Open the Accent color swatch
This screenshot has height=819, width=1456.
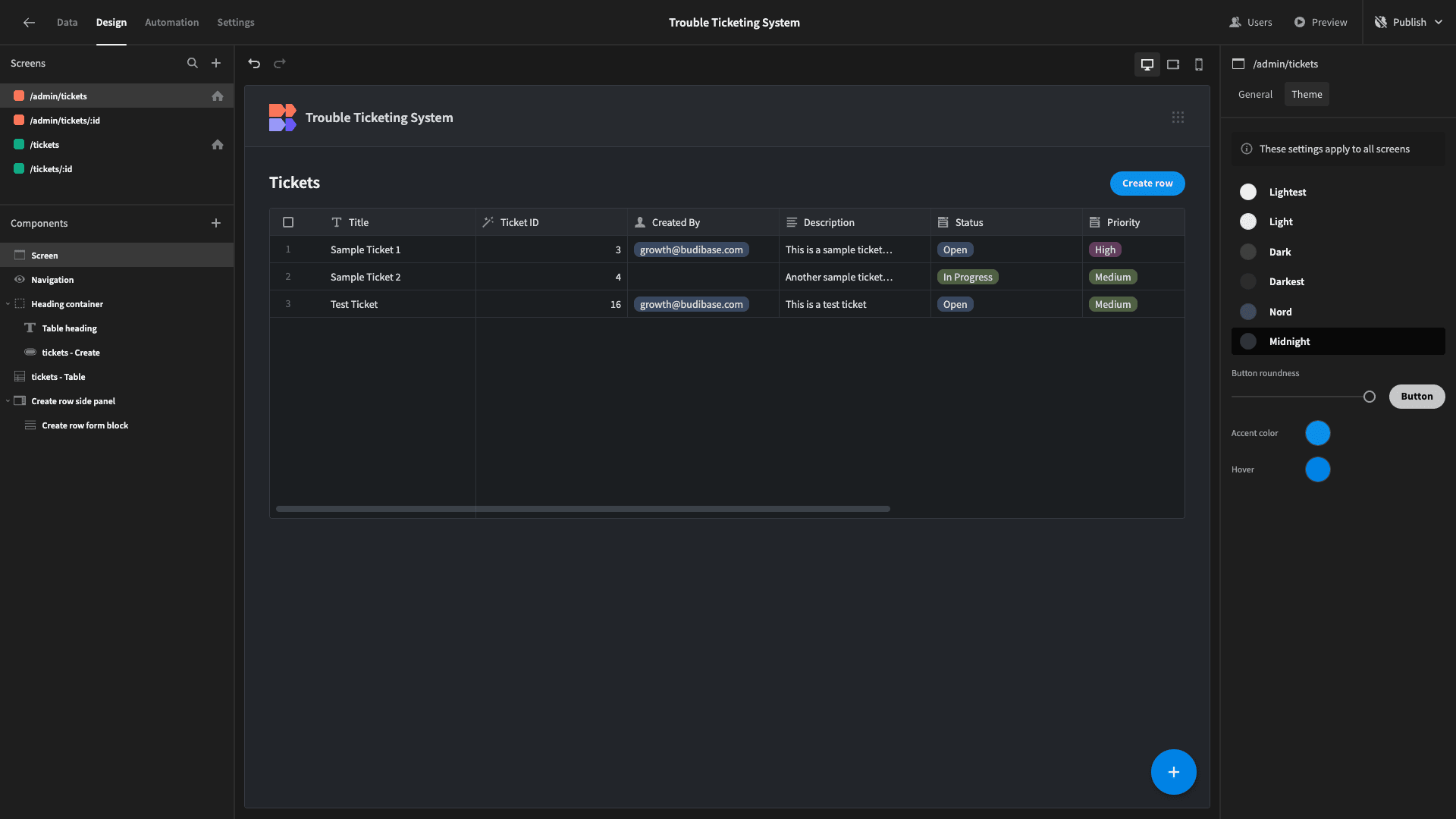click(1317, 433)
